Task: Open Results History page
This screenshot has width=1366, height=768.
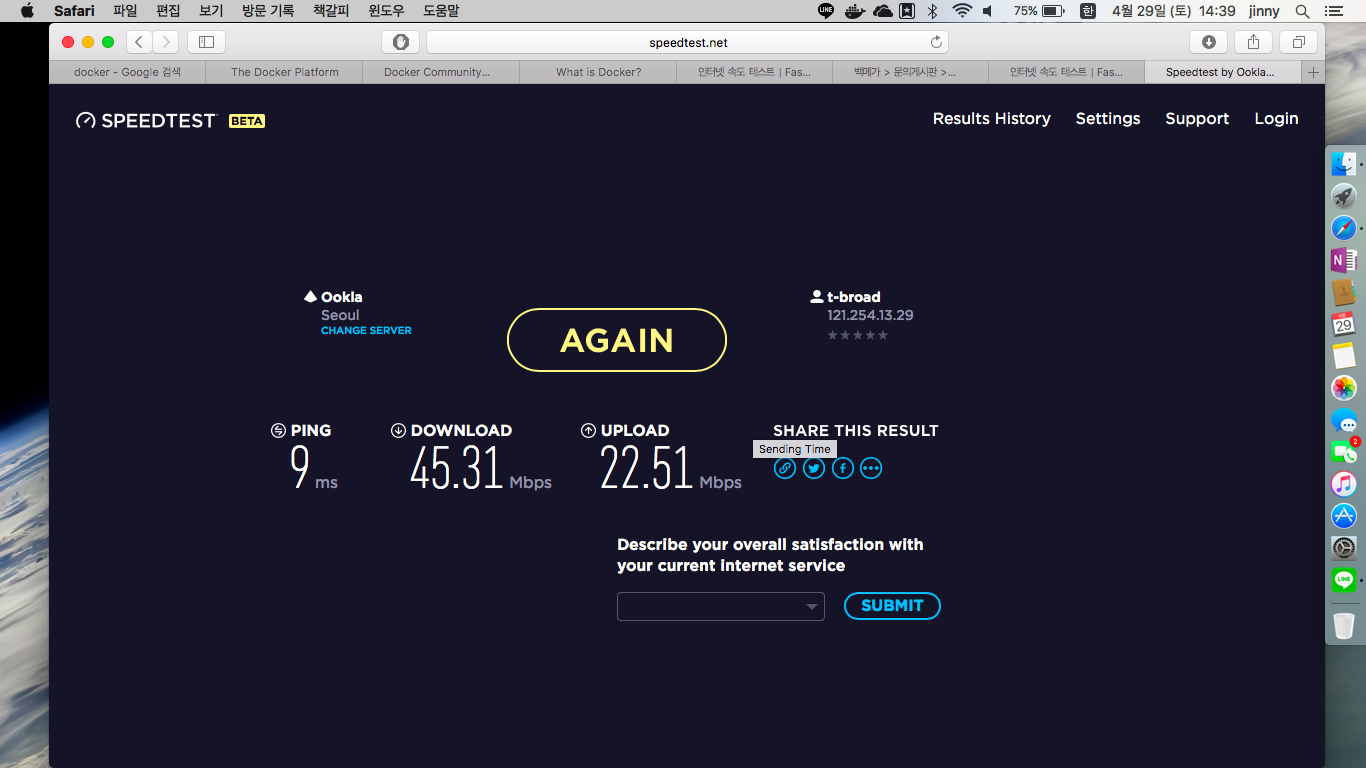Action: pyautogui.click(x=991, y=119)
